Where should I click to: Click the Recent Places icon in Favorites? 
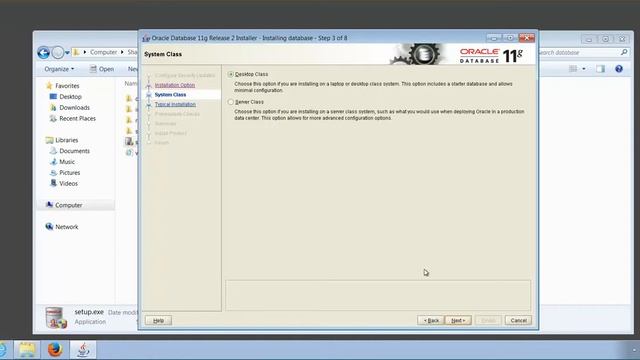53,118
